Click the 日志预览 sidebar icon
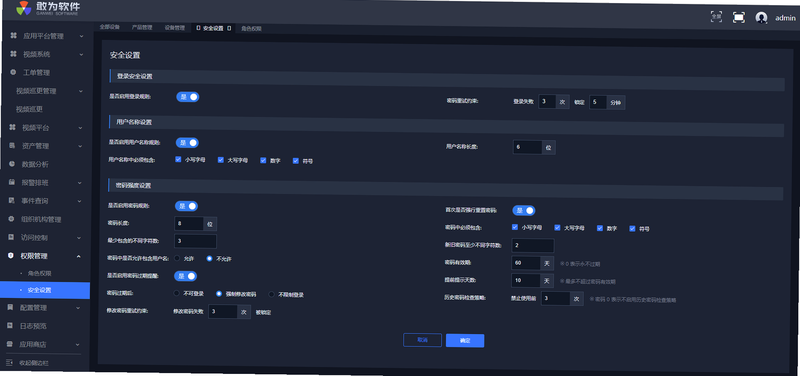Viewport: 800px width, 376px height. click(10, 325)
